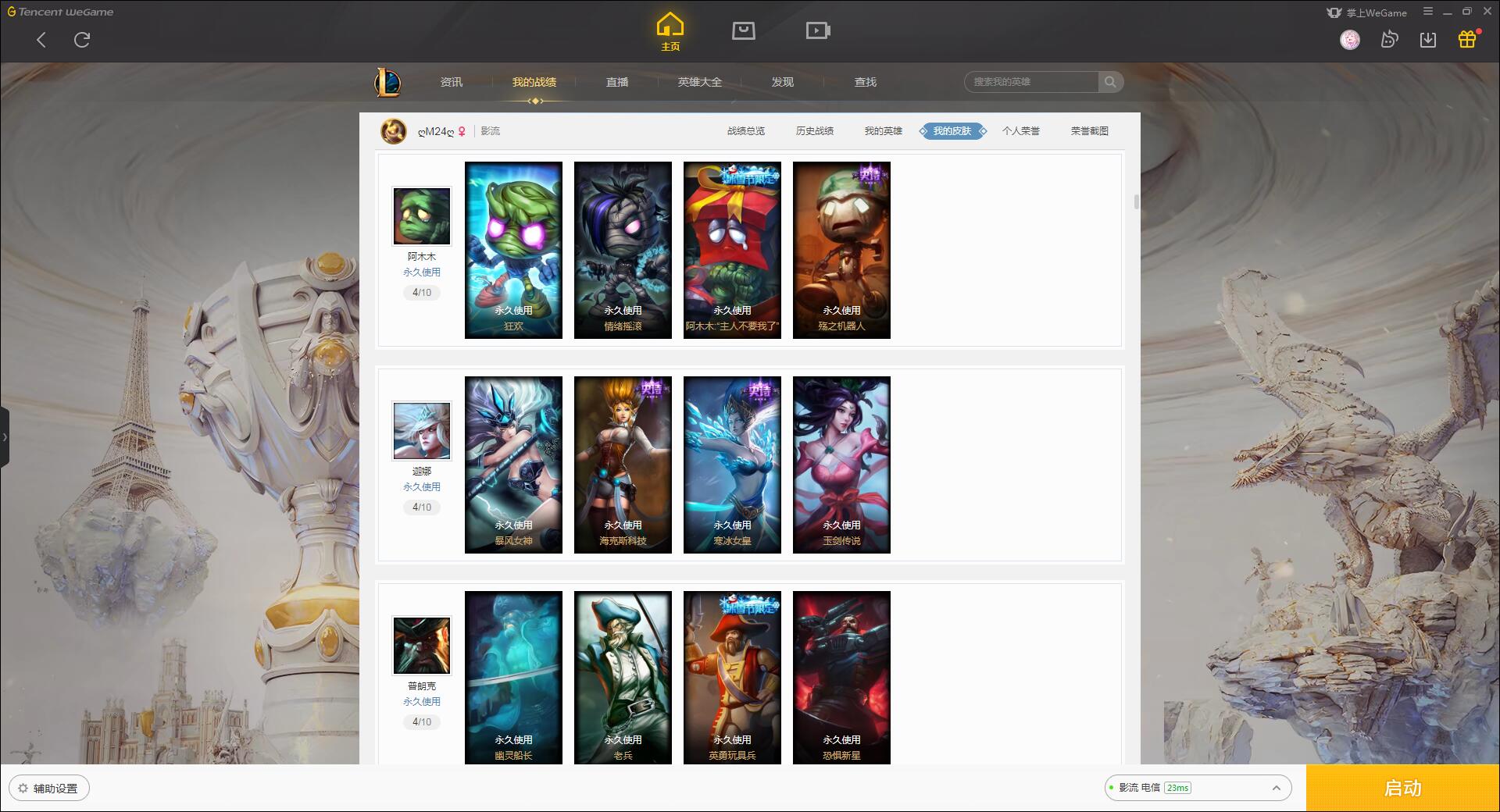Click 迦娜's 4/10 skin count
This screenshot has width=1500, height=812.
point(422,507)
